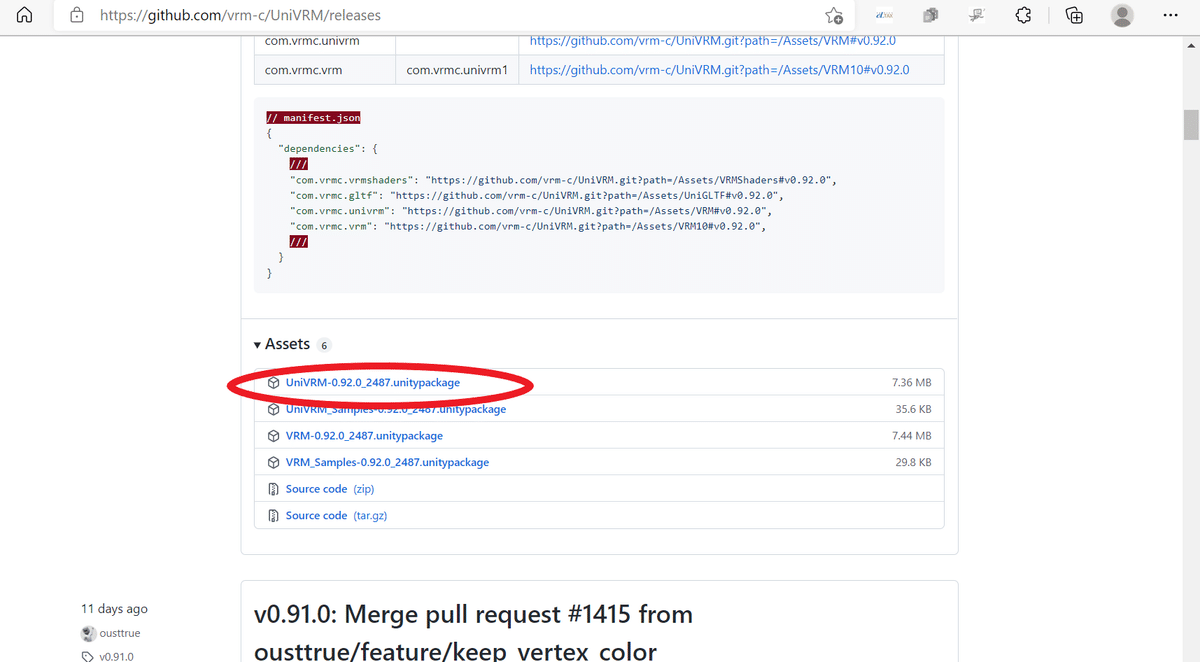This screenshot has width=1200, height=662.
Task: Download VRM_Samples-0.92.0_2487.unitypackage
Action: (x=387, y=463)
